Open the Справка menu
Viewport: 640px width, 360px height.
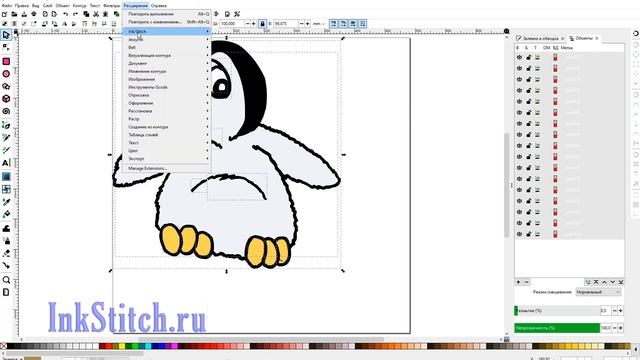point(158,6)
